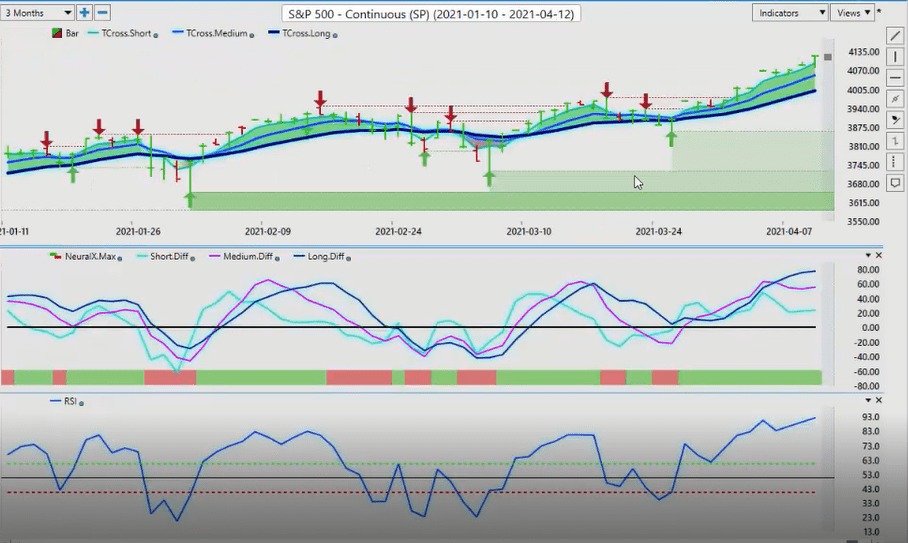Click the red down arrow signal near 2021-02-24
This screenshot has width=908, height=543.
[x=411, y=105]
